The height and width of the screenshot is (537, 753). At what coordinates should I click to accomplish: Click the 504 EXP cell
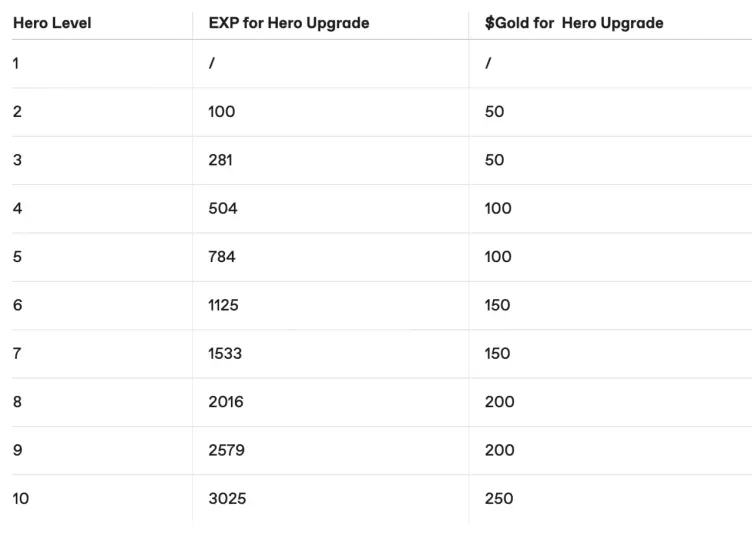(222, 208)
